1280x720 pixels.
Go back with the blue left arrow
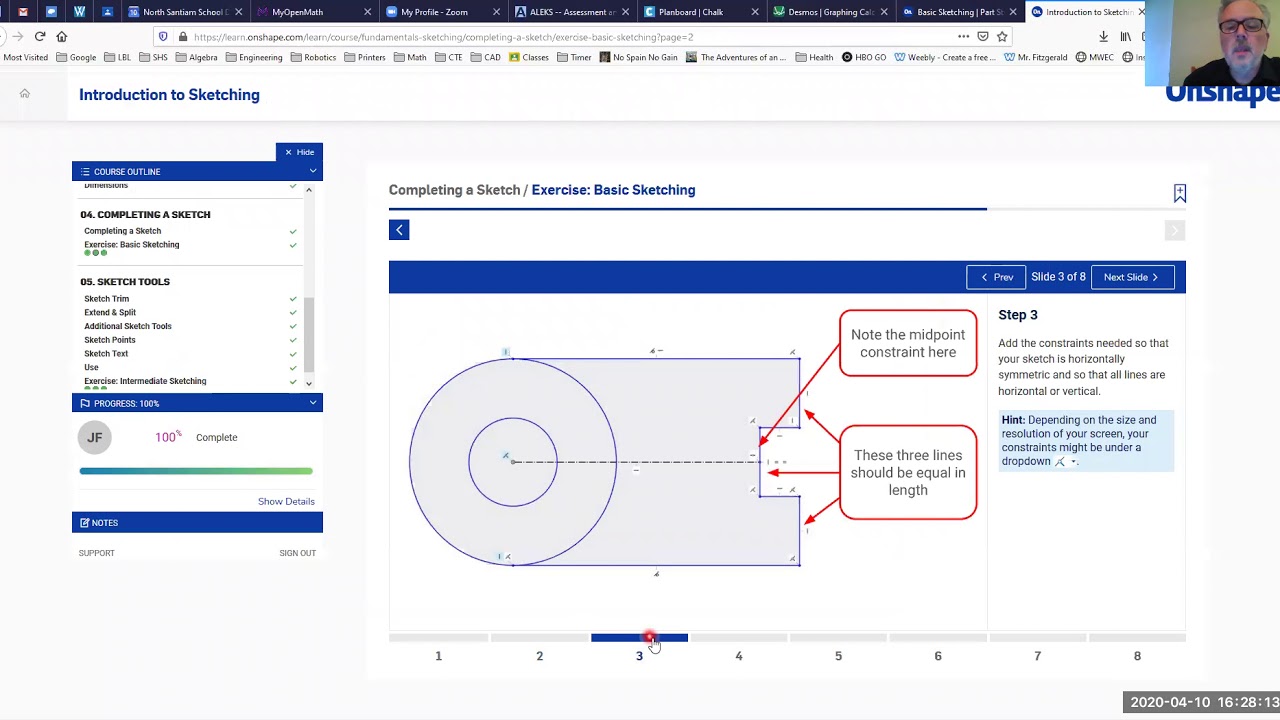tap(399, 230)
